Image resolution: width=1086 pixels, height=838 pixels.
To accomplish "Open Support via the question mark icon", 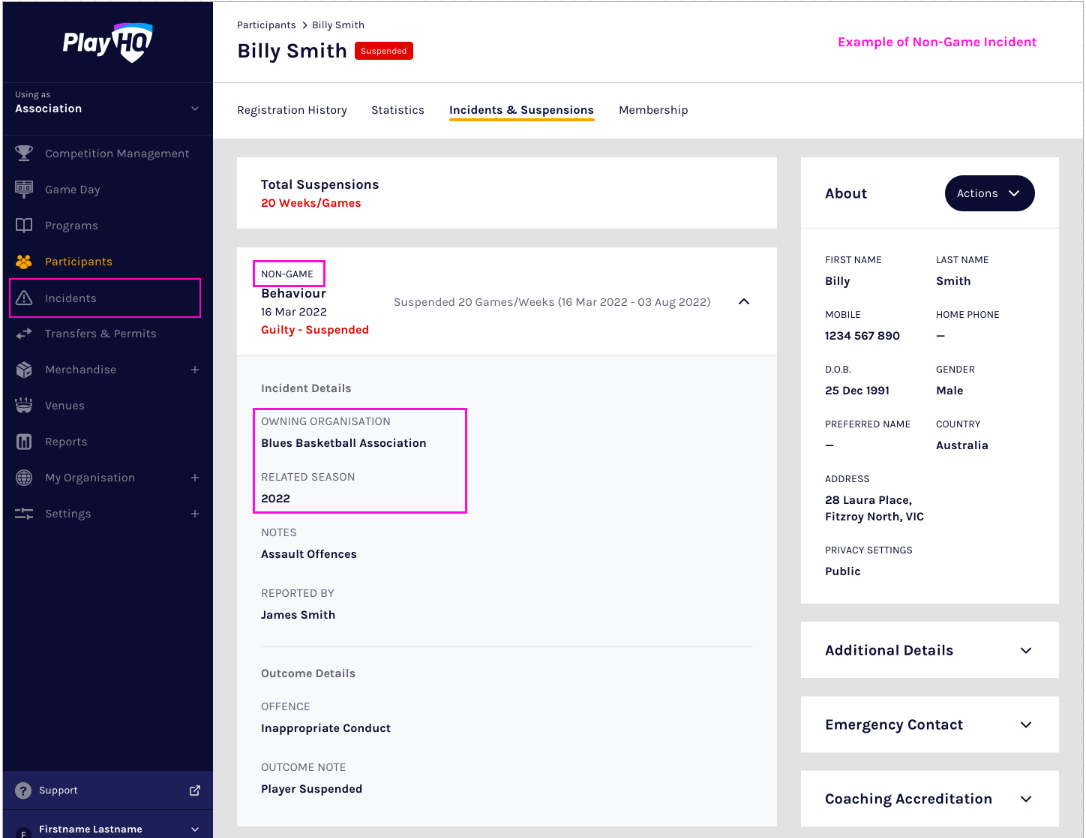I will click(21, 790).
